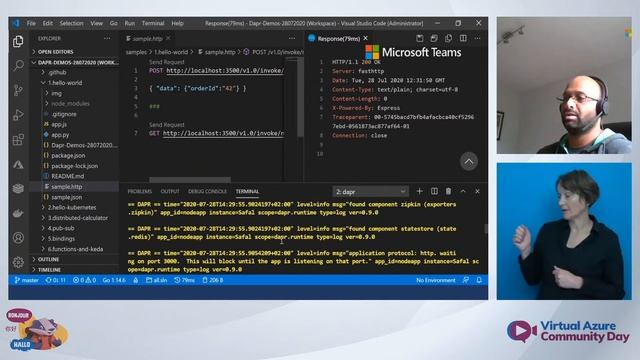Expand the 4.pub-sub folder

pyautogui.click(x=61, y=228)
